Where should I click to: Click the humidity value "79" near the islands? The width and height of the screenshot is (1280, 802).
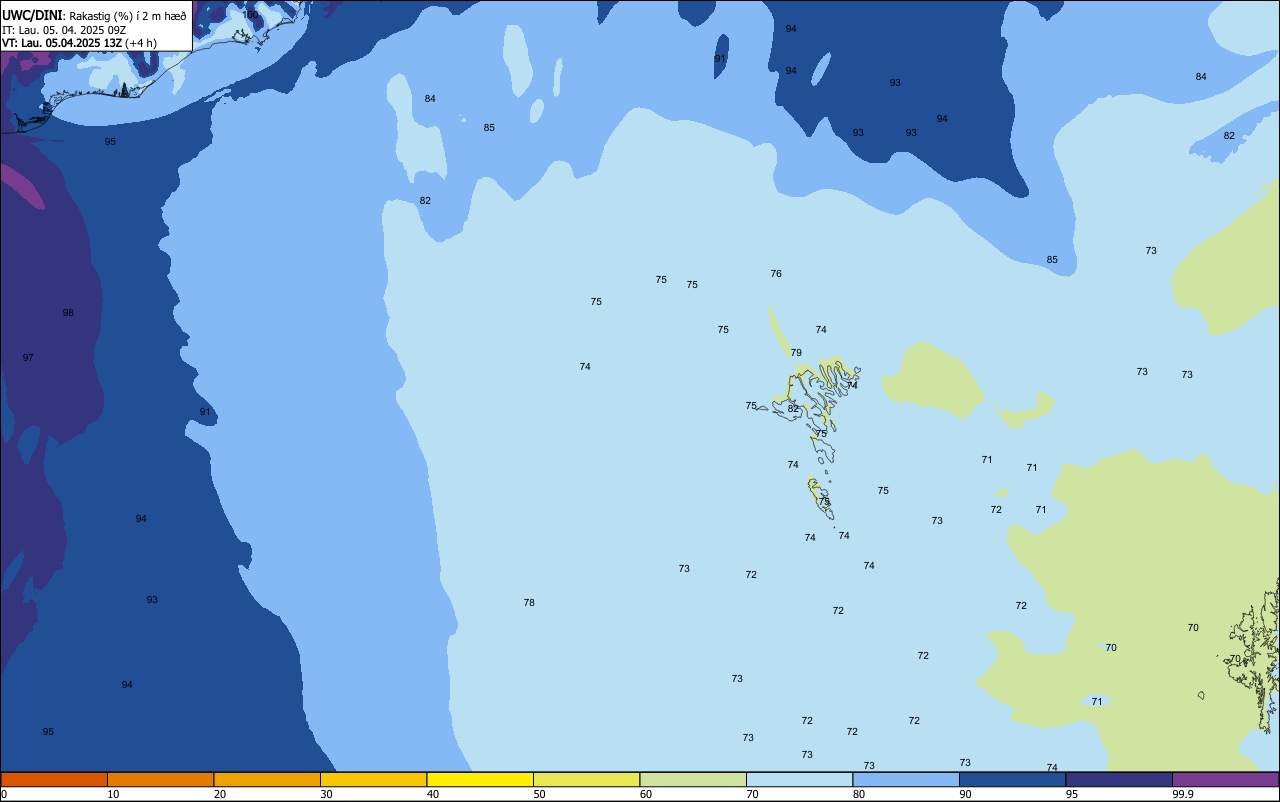coord(796,353)
